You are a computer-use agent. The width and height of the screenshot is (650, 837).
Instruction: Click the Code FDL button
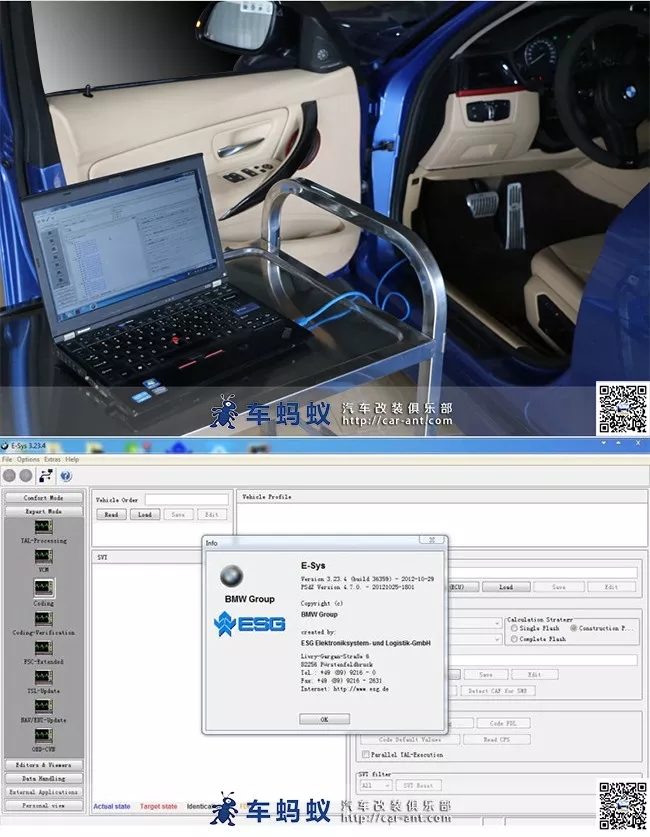point(503,723)
